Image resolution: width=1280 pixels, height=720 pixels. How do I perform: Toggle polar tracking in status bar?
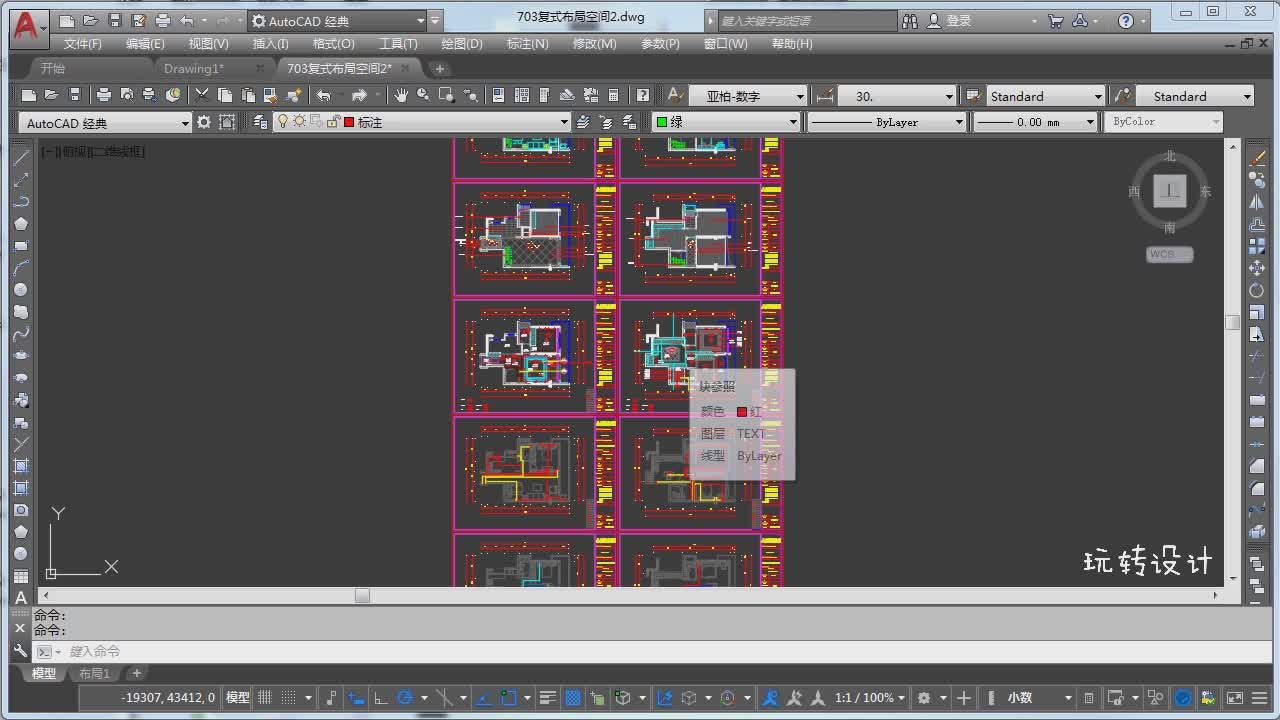point(405,697)
